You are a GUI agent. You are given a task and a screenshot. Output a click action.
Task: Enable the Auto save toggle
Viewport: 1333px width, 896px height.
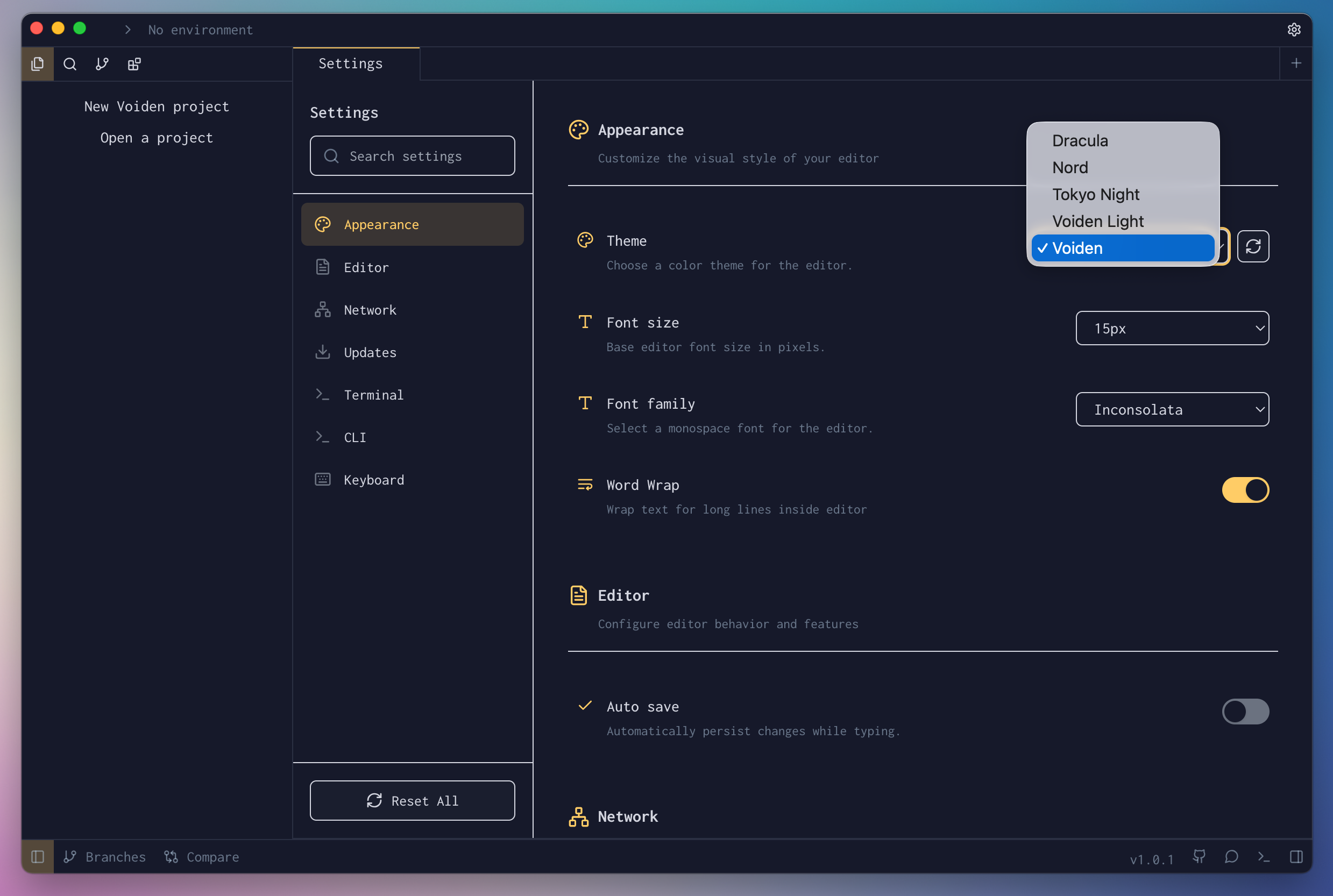(1245, 712)
